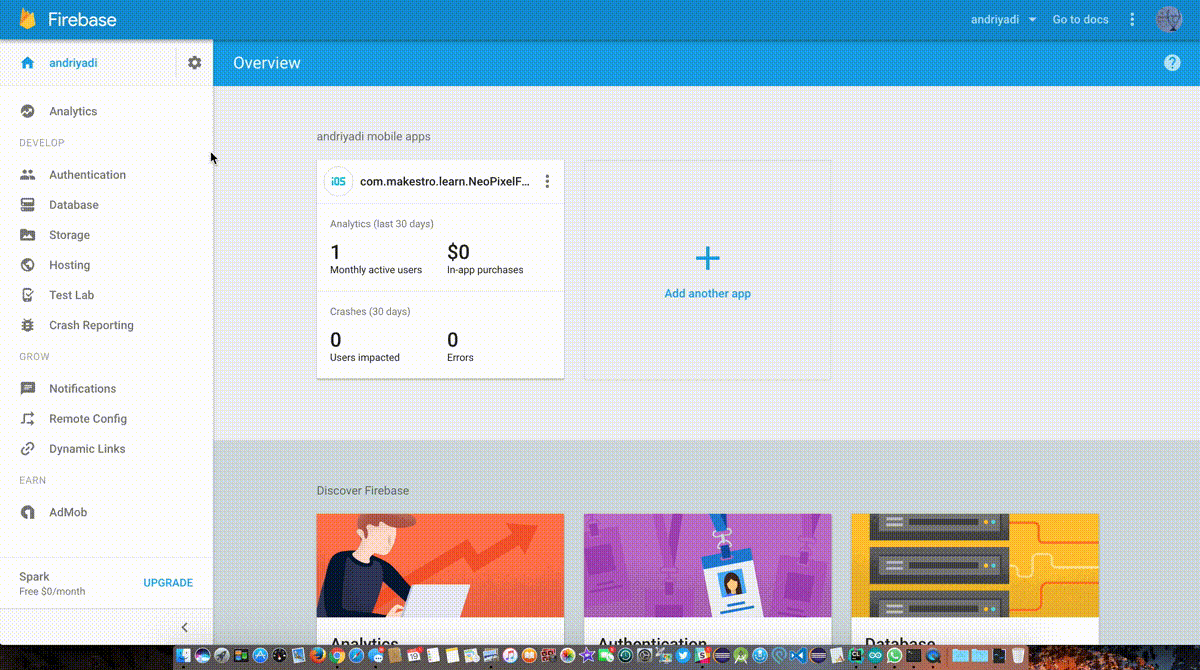Click the Database icon in sidebar
The height and width of the screenshot is (670, 1200).
[28, 204]
